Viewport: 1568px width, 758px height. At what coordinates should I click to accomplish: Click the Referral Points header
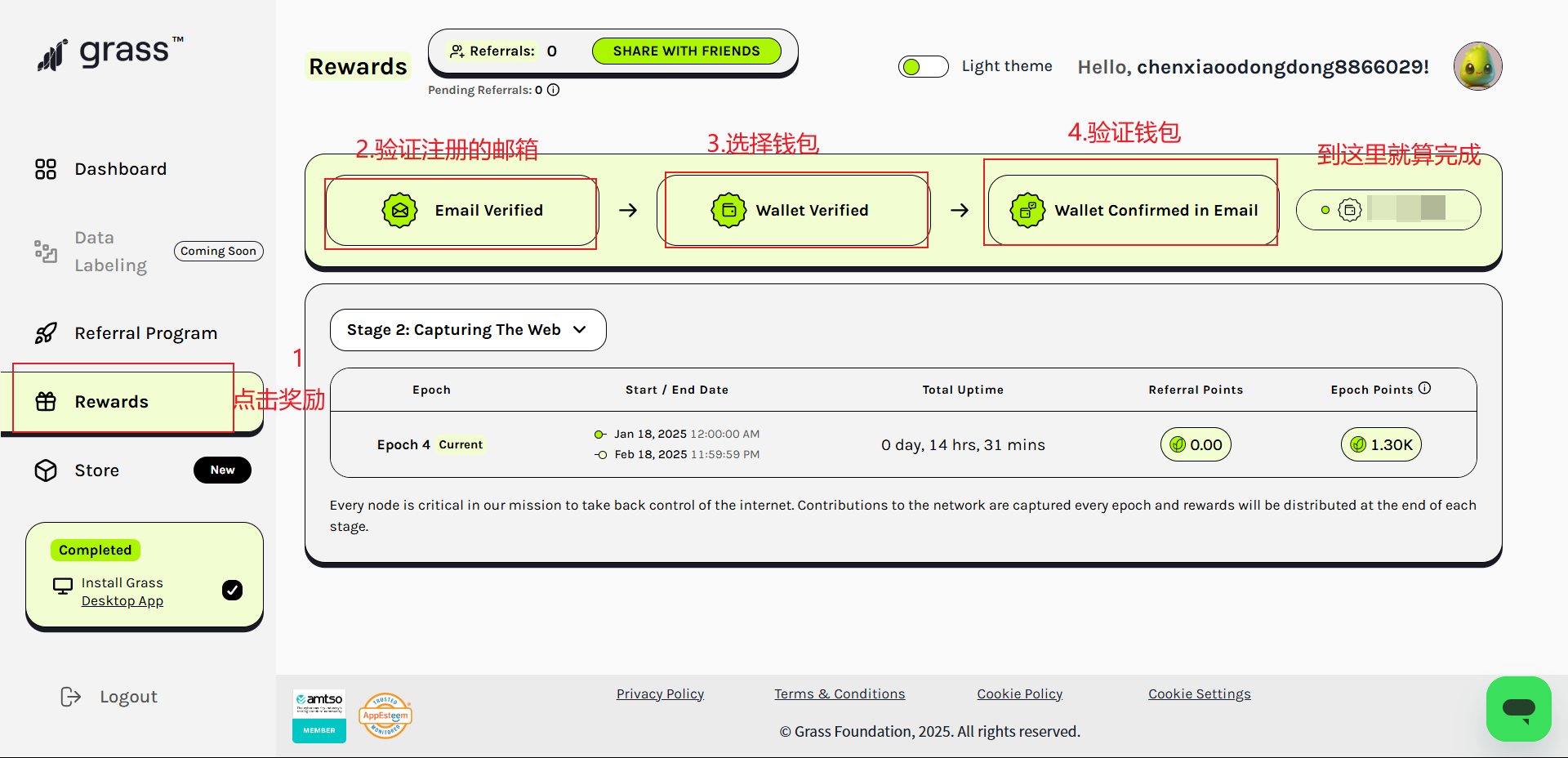[x=1196, y=390]
